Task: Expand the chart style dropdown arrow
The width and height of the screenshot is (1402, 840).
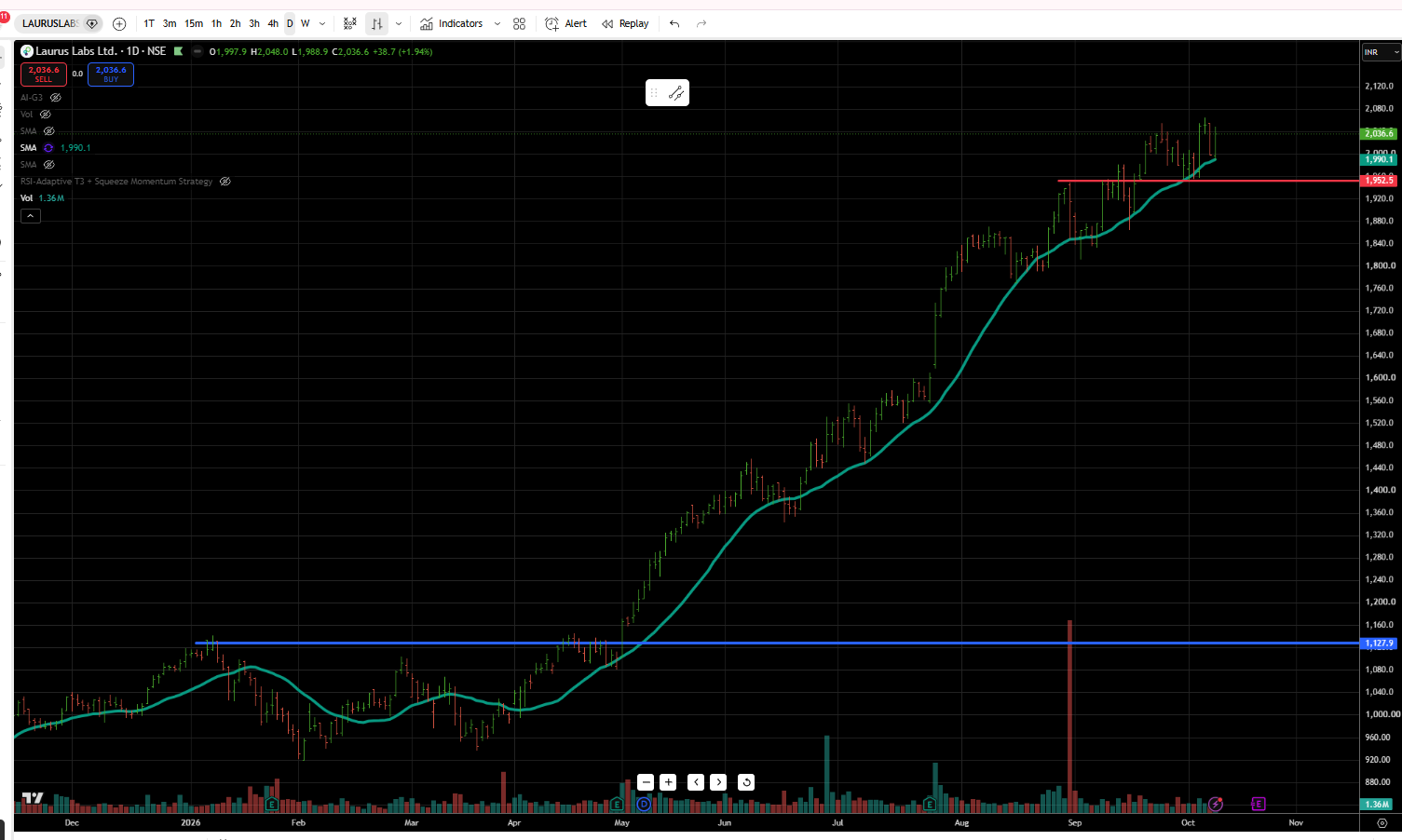Action: pos(399,23)
